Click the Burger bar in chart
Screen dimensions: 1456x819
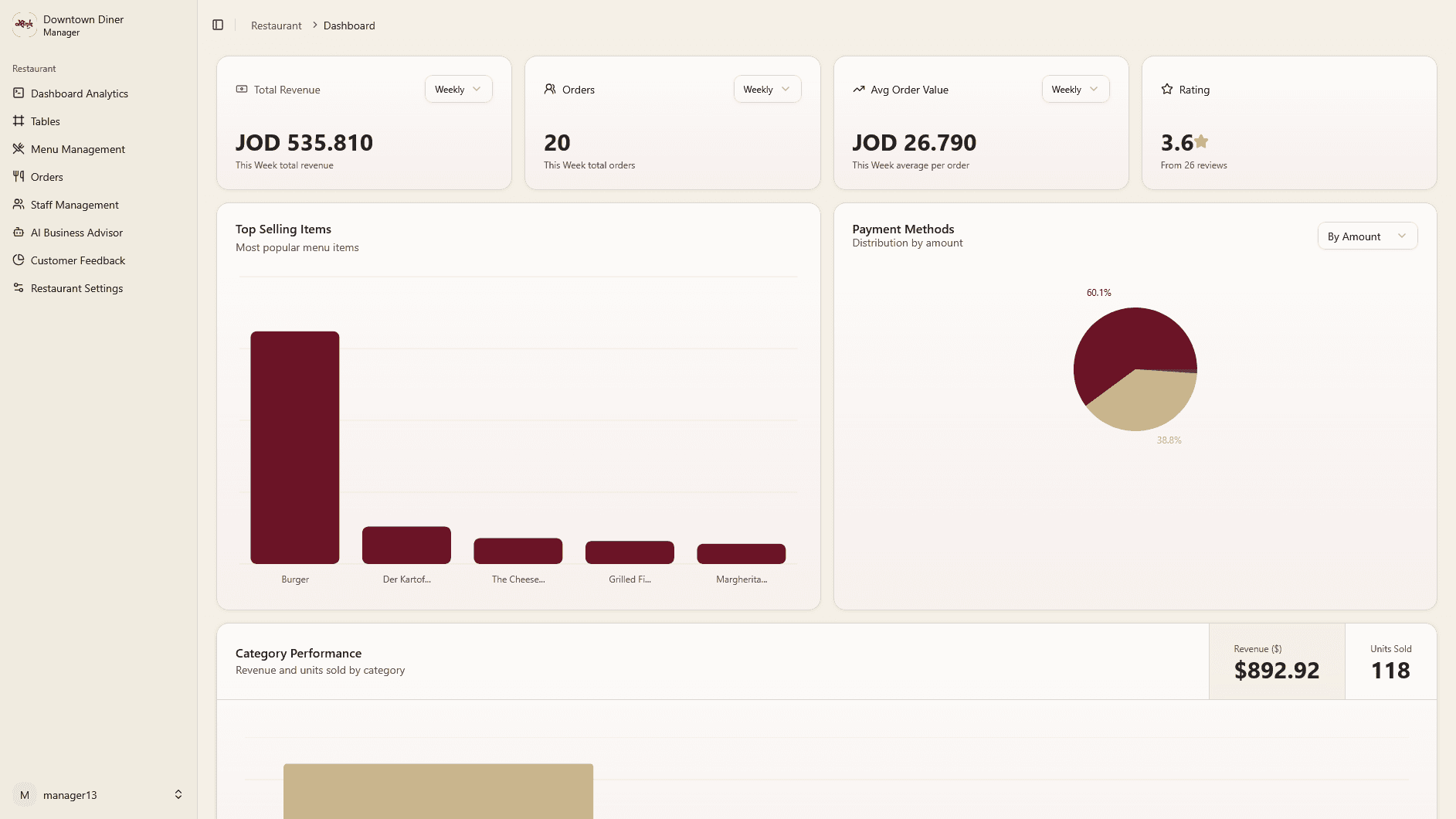point(295,447)
